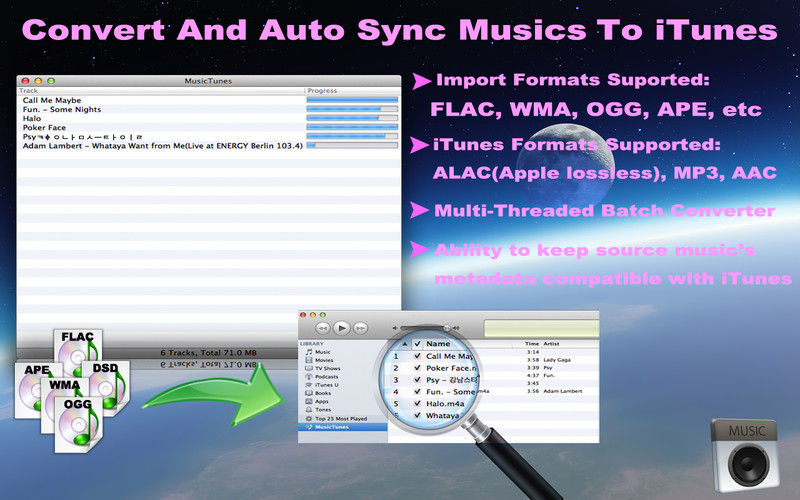Select the Psy track row in MusicTunes
Viewport: 800px width, 500px height.
(x=209, y=137)
